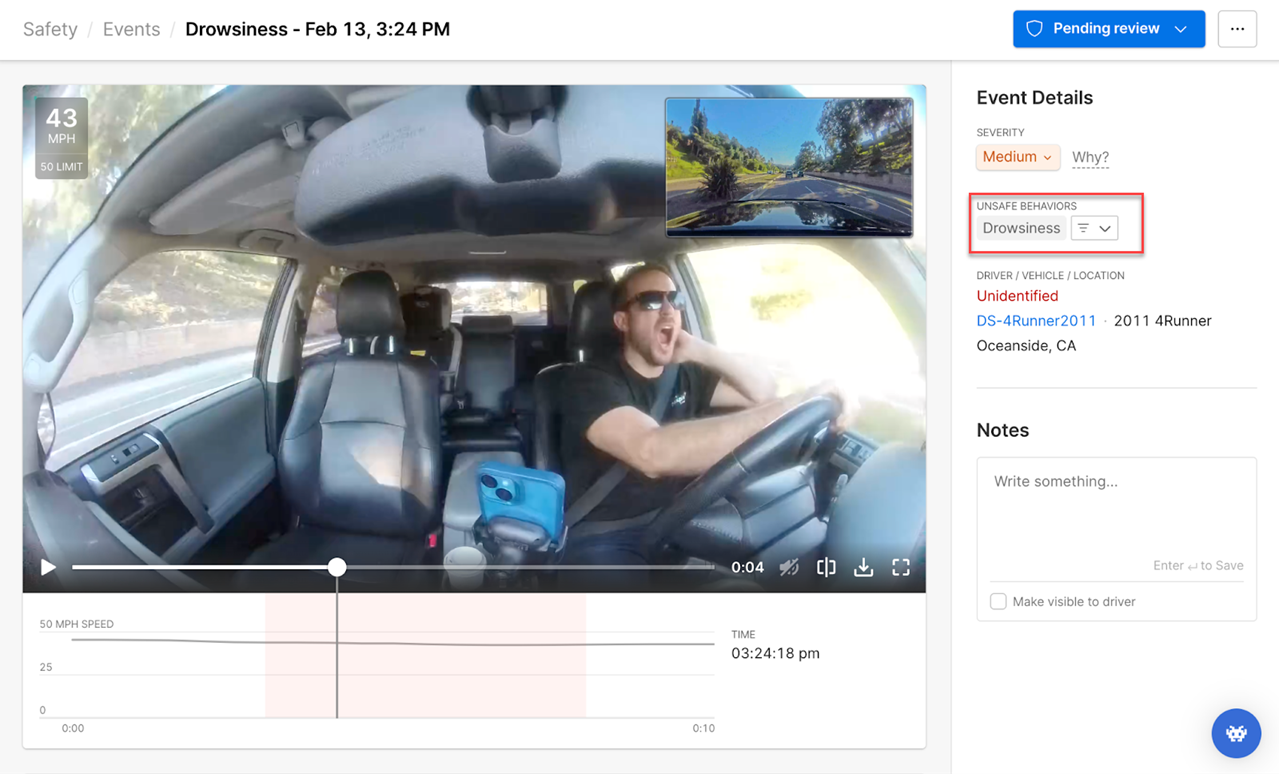The width and height of the screenshot is (1279, 774).
Task: Open the DS-4Runner2011 vehicle link
Action: click(1036, 321)
